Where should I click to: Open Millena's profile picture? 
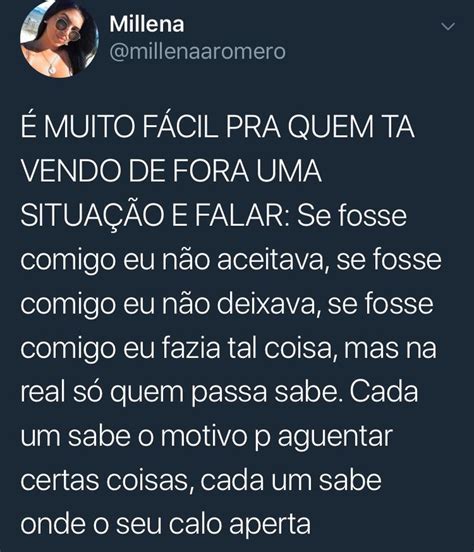pos(59,38)
